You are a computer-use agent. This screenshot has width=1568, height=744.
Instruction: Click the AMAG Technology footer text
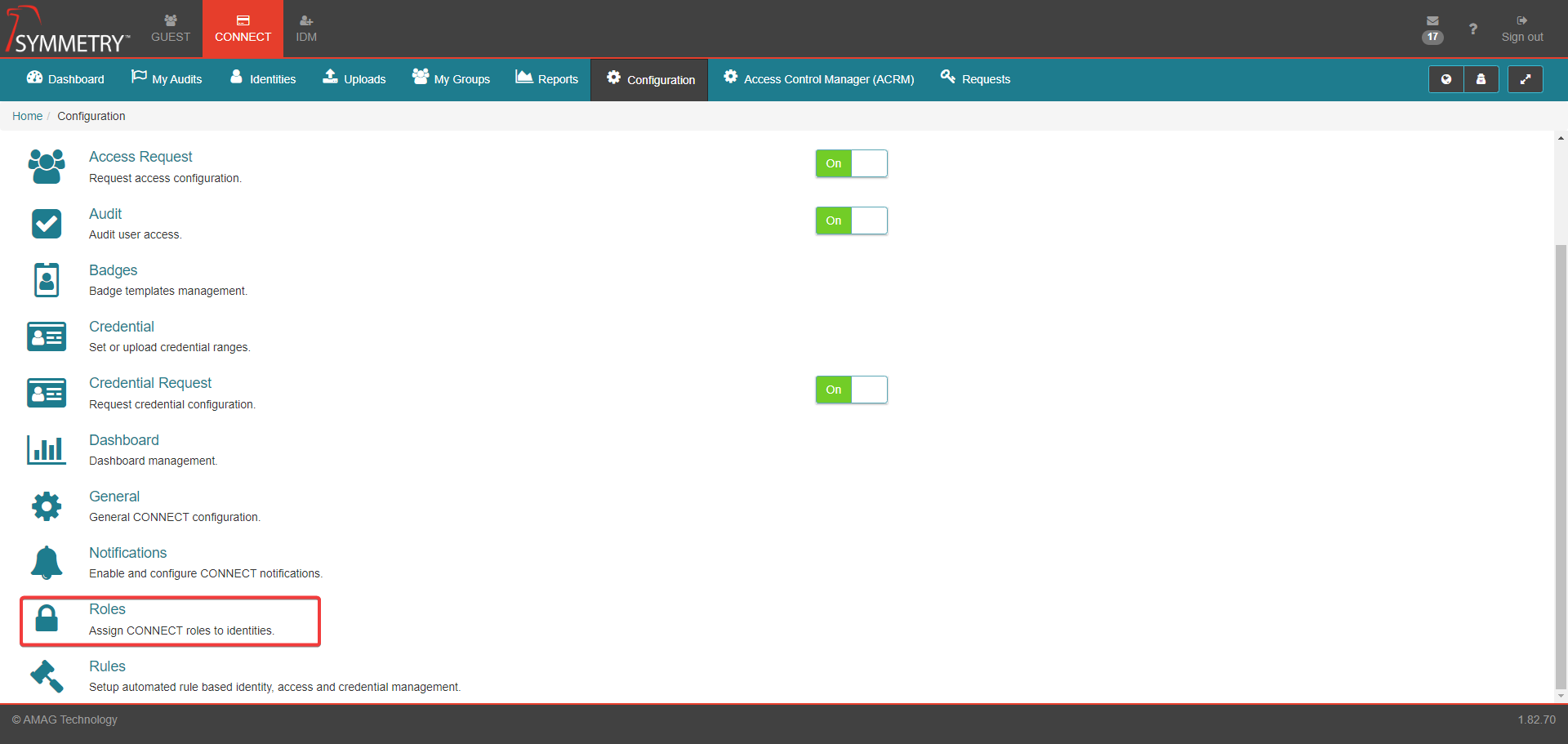pyautogui.click(x=65, y=719)
